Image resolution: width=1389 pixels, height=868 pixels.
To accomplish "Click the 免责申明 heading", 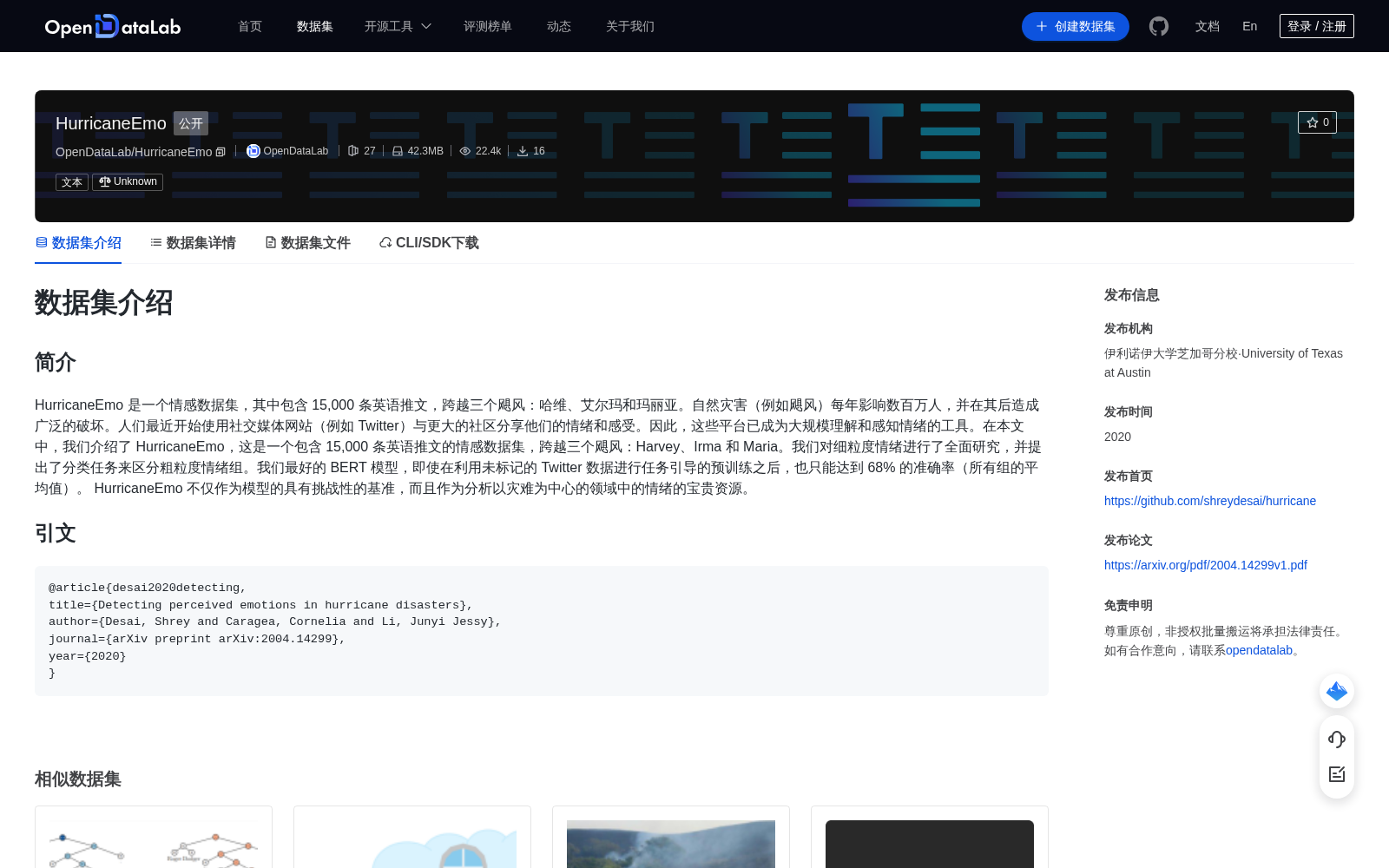I will click(x=1129, y=605).
